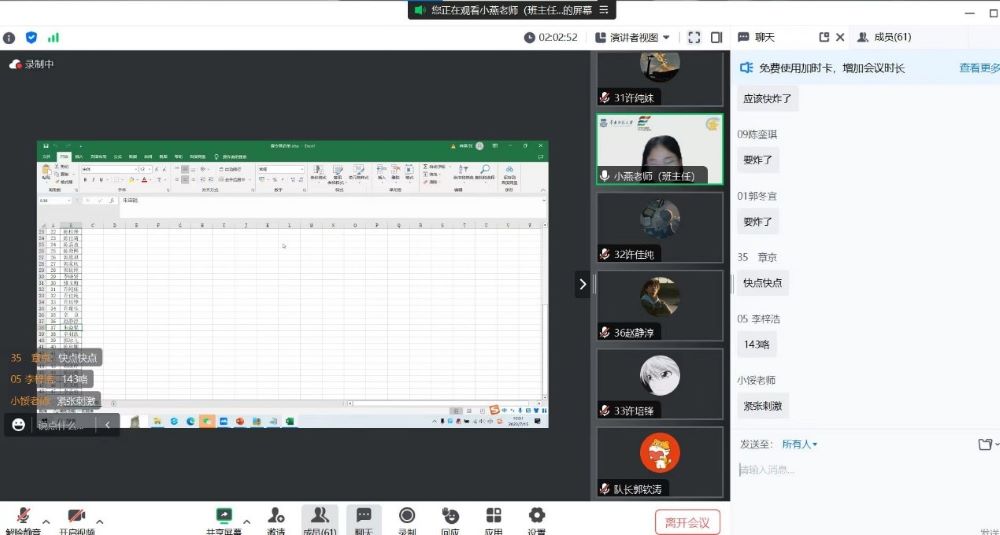Open the Apps grid icon
This screenshot has width=1000, height=535.
(493, 517)
